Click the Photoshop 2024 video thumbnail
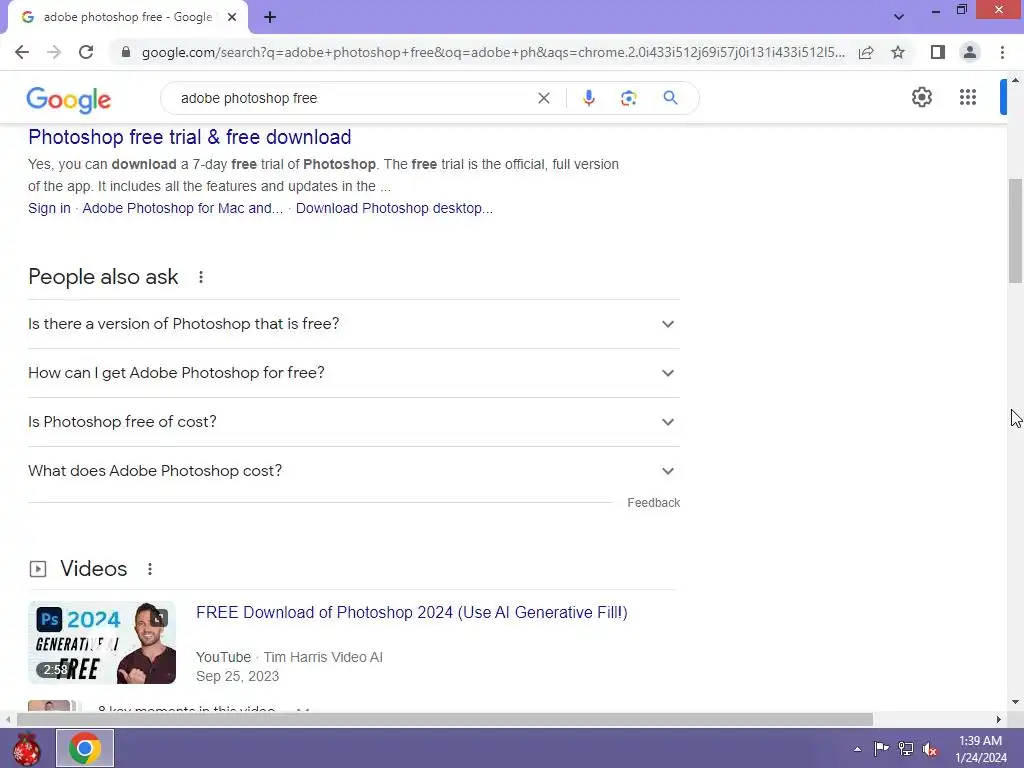 [102, 643]
